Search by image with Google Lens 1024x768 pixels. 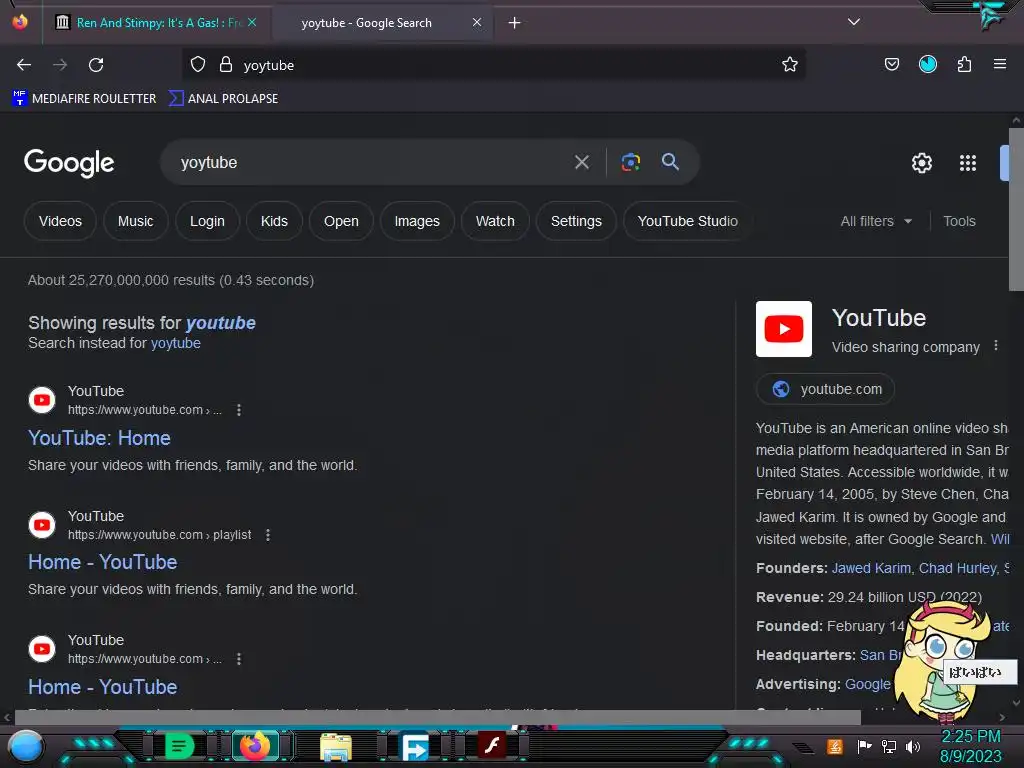click(630, 162)
